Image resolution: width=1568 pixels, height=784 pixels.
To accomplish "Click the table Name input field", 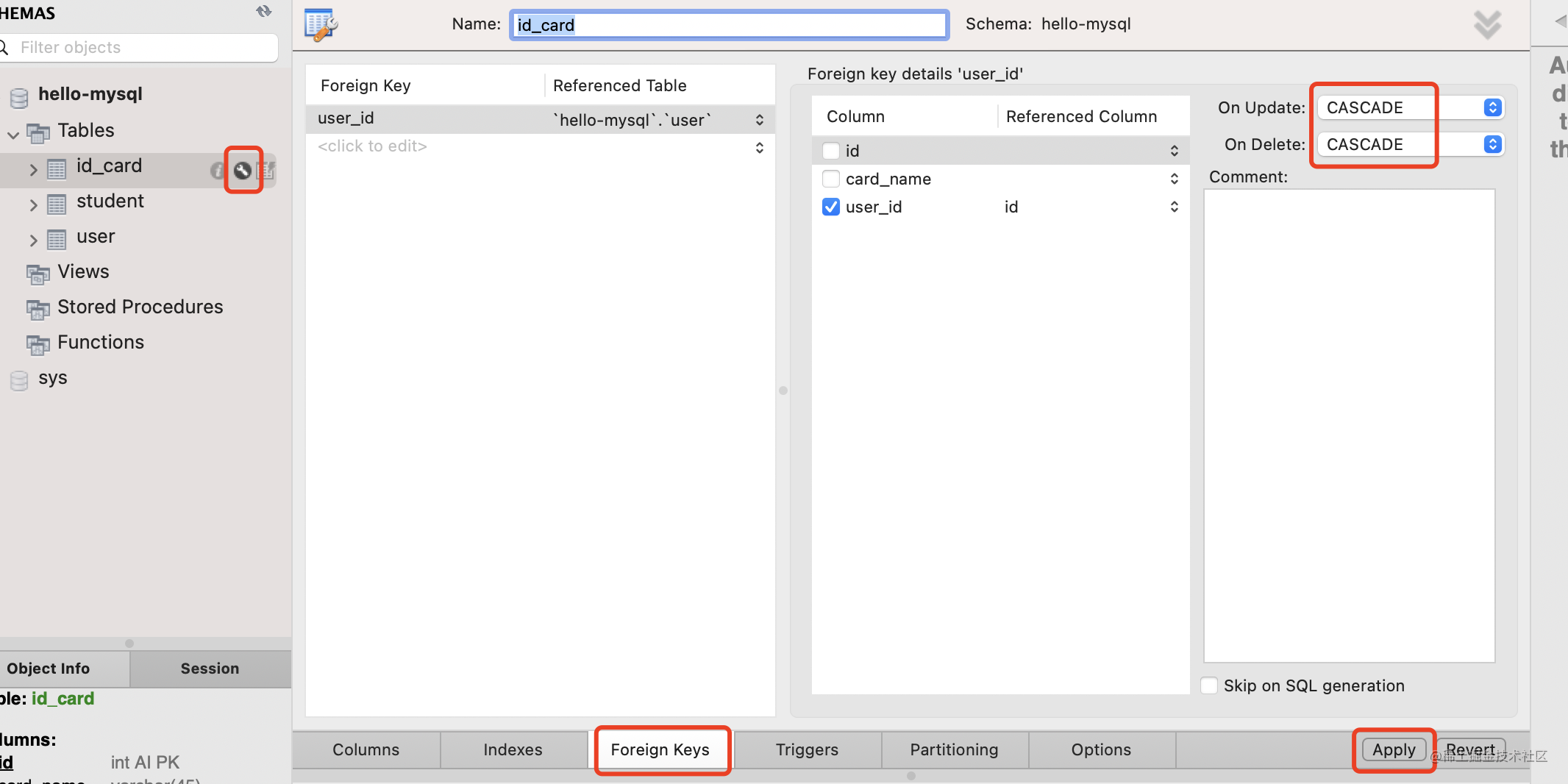I will pos(730,25).
